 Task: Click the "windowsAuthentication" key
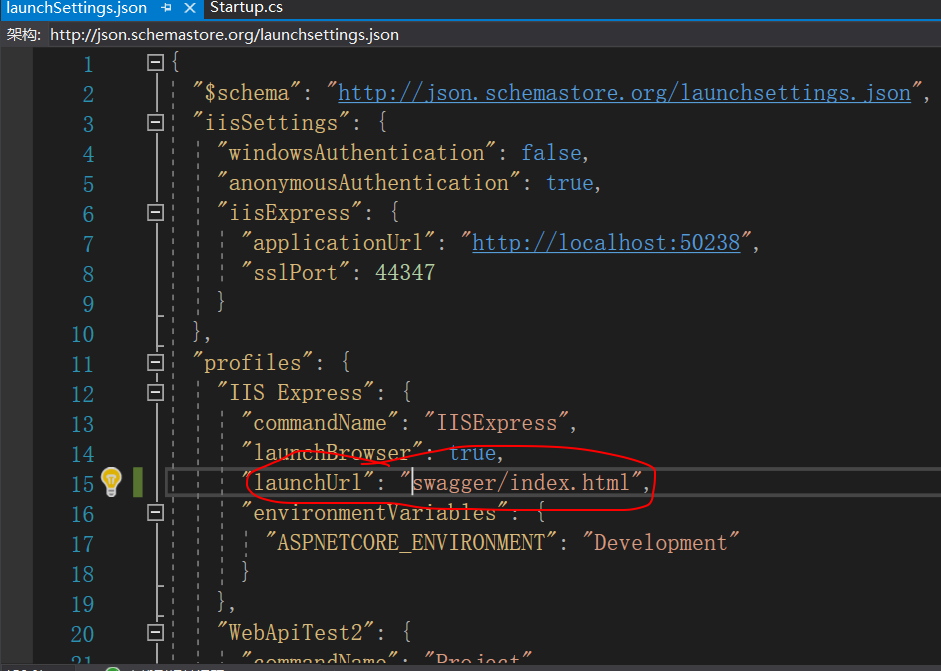tap(356, 152)
